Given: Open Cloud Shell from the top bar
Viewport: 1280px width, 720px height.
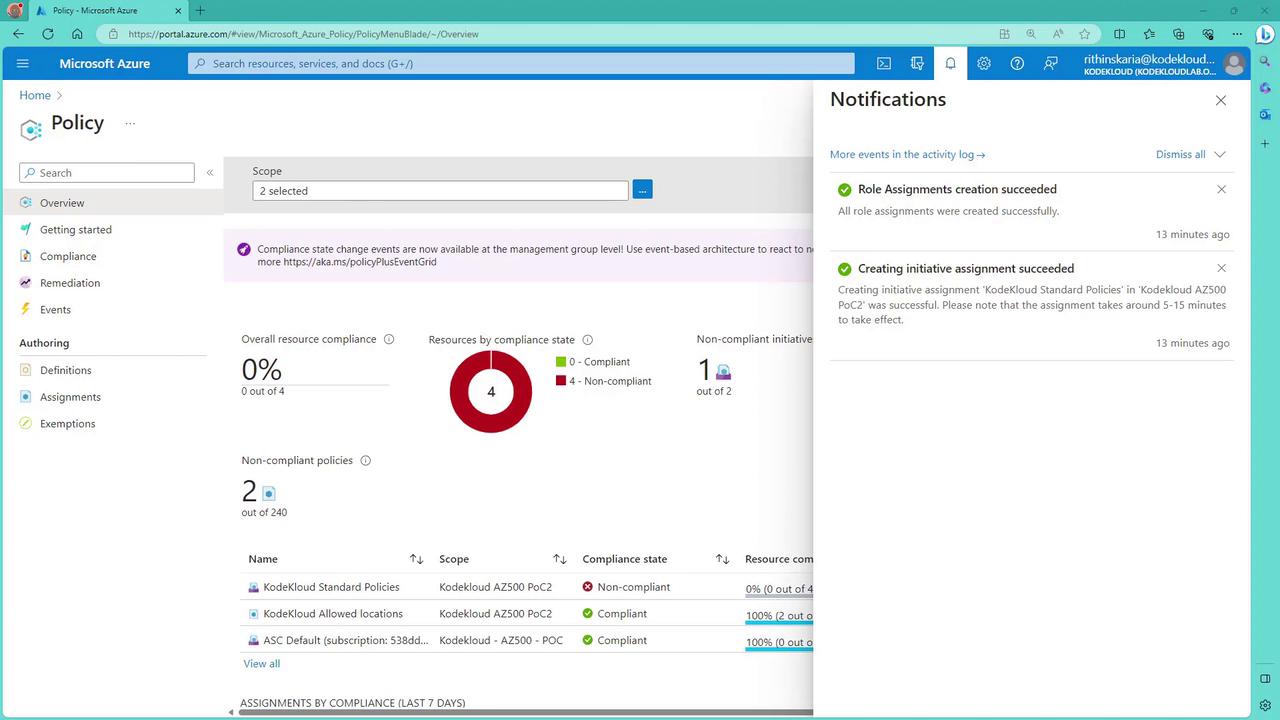Looking at the screenshot, I should pyautogui.click(x=884, y=63).
